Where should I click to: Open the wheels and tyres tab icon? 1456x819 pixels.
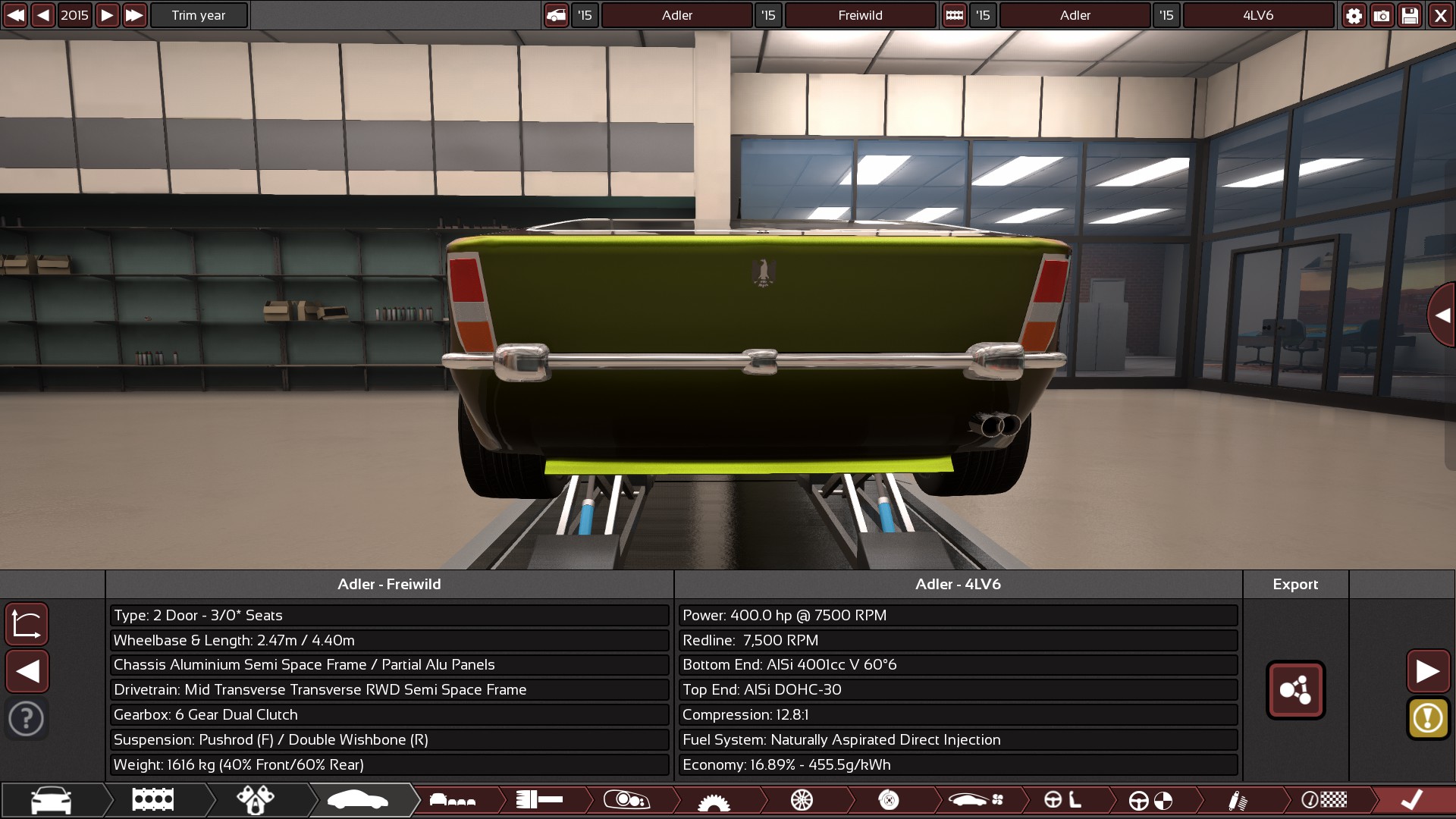coord(802,800)
